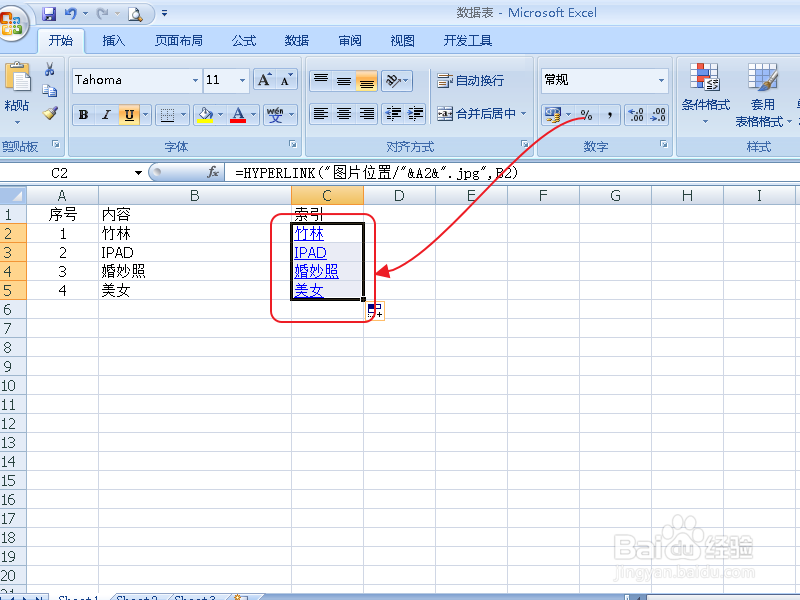Expand the font color palette arrow

click(253, 115)
